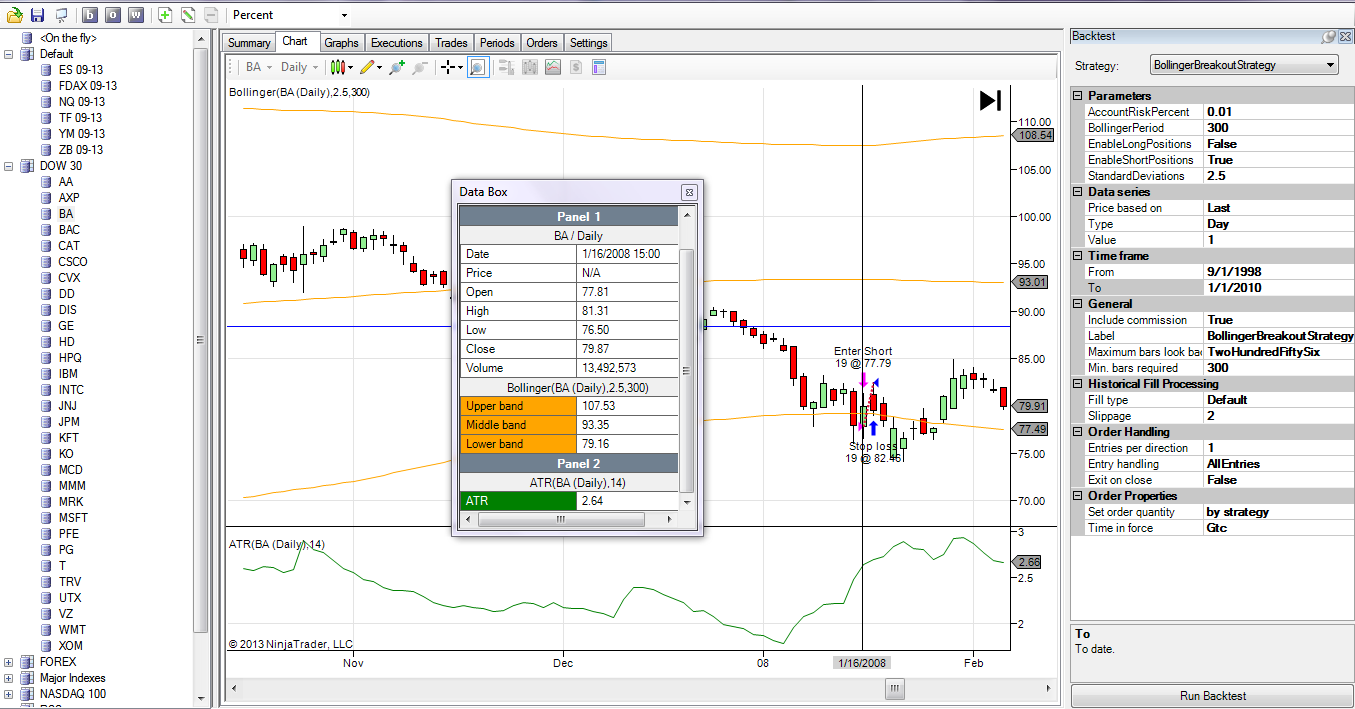Collapse the Parameters section

1079,96
